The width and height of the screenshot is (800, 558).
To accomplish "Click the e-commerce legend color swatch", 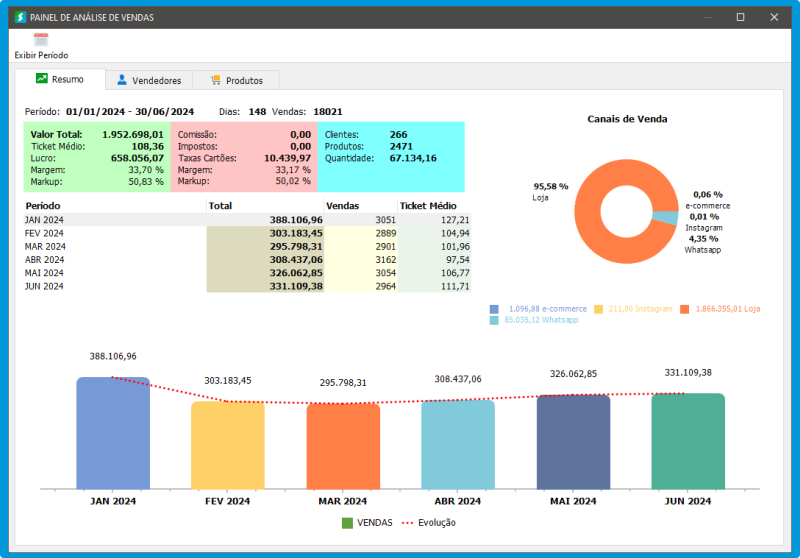I will (496, 309).
